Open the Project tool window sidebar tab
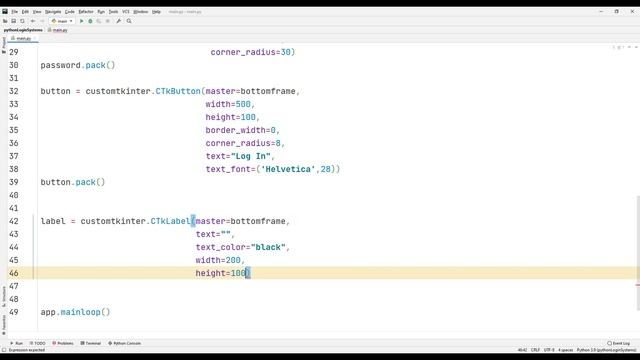Viewport: 640px width, 360px height. point(4,45)
